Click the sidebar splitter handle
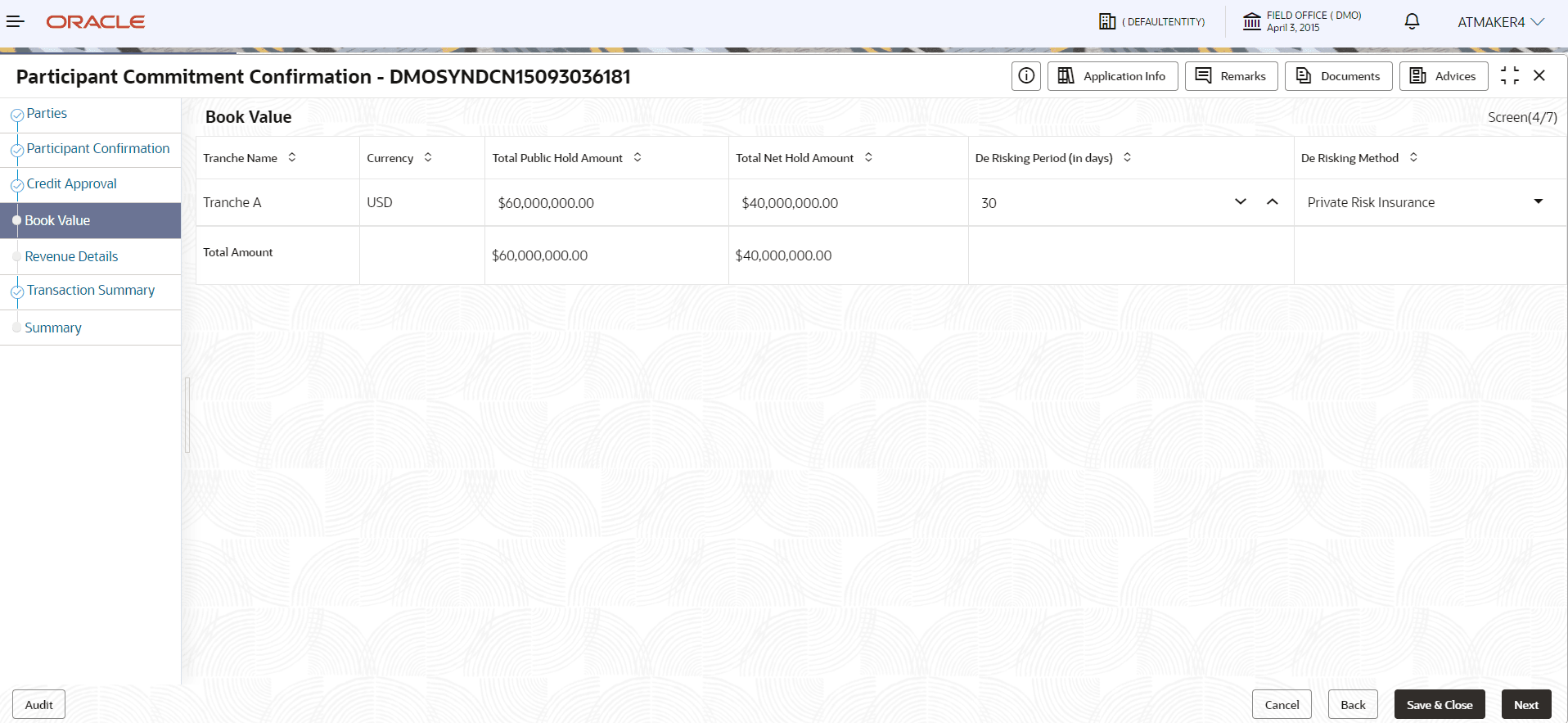Image resolution: width=1568 pixels, height=723 pixels. (x=187, y=414)
